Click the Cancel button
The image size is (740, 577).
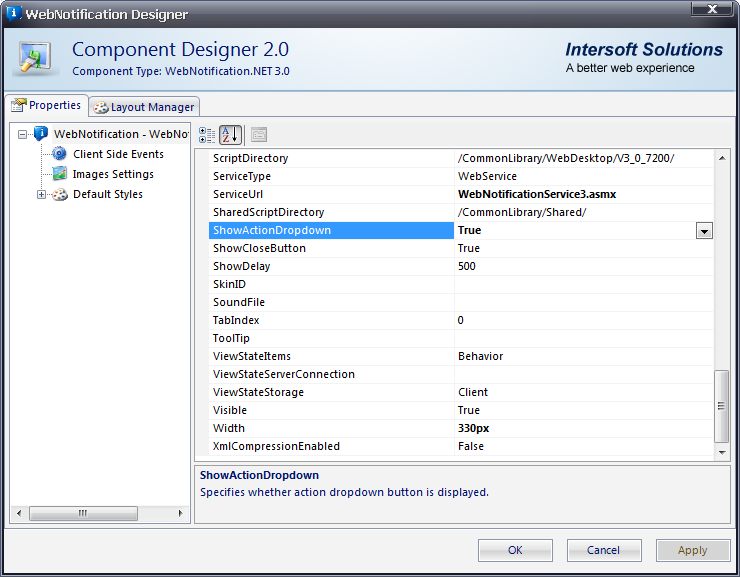(604, 550)
